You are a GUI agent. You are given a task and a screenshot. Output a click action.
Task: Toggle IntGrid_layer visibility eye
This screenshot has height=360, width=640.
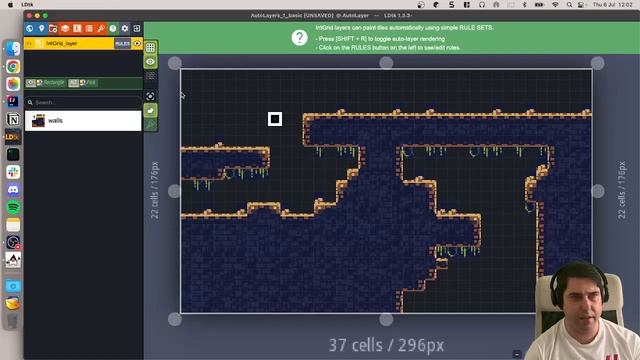point(137,44)
